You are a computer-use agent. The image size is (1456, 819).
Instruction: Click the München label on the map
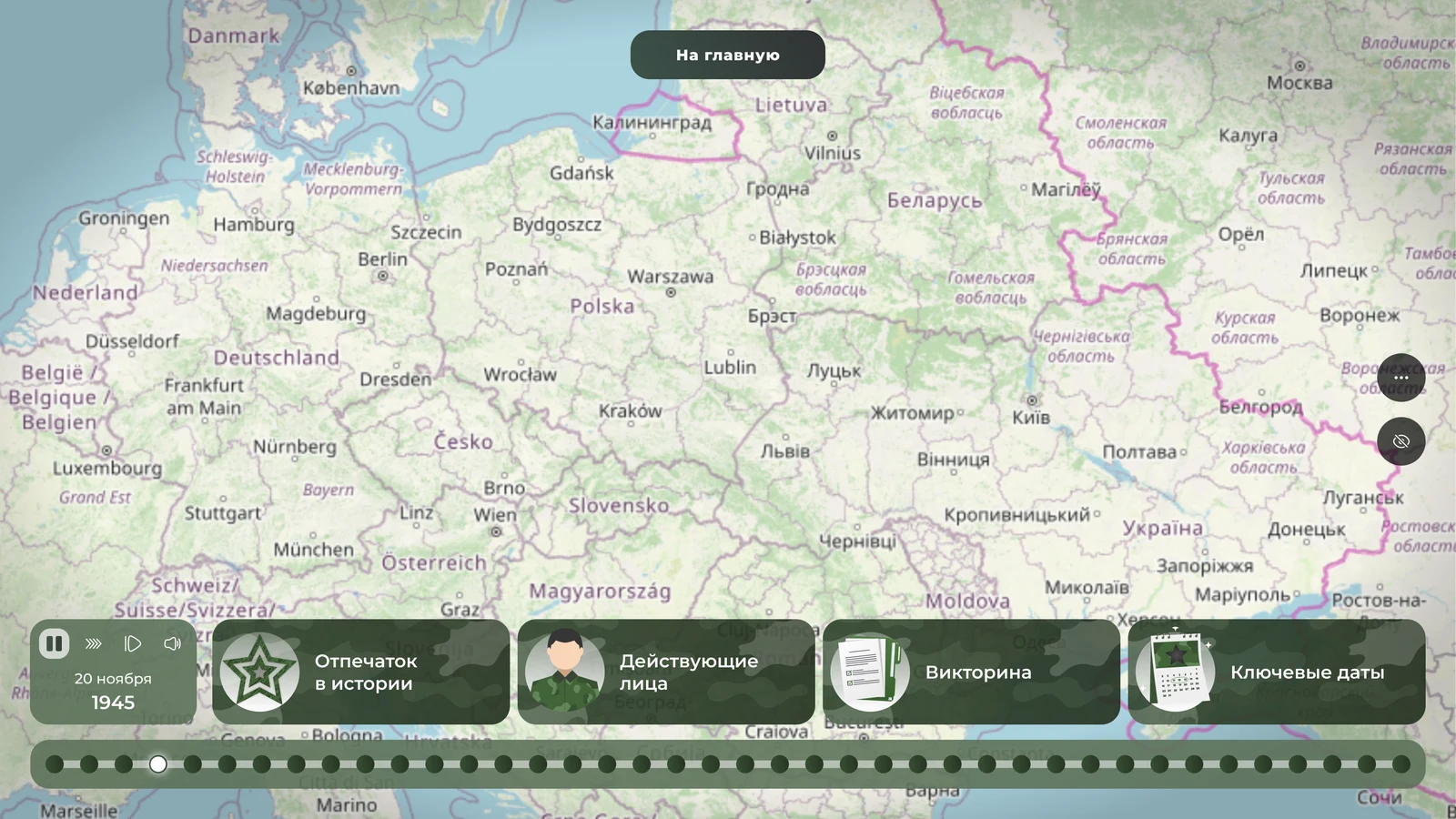point(313,550)
